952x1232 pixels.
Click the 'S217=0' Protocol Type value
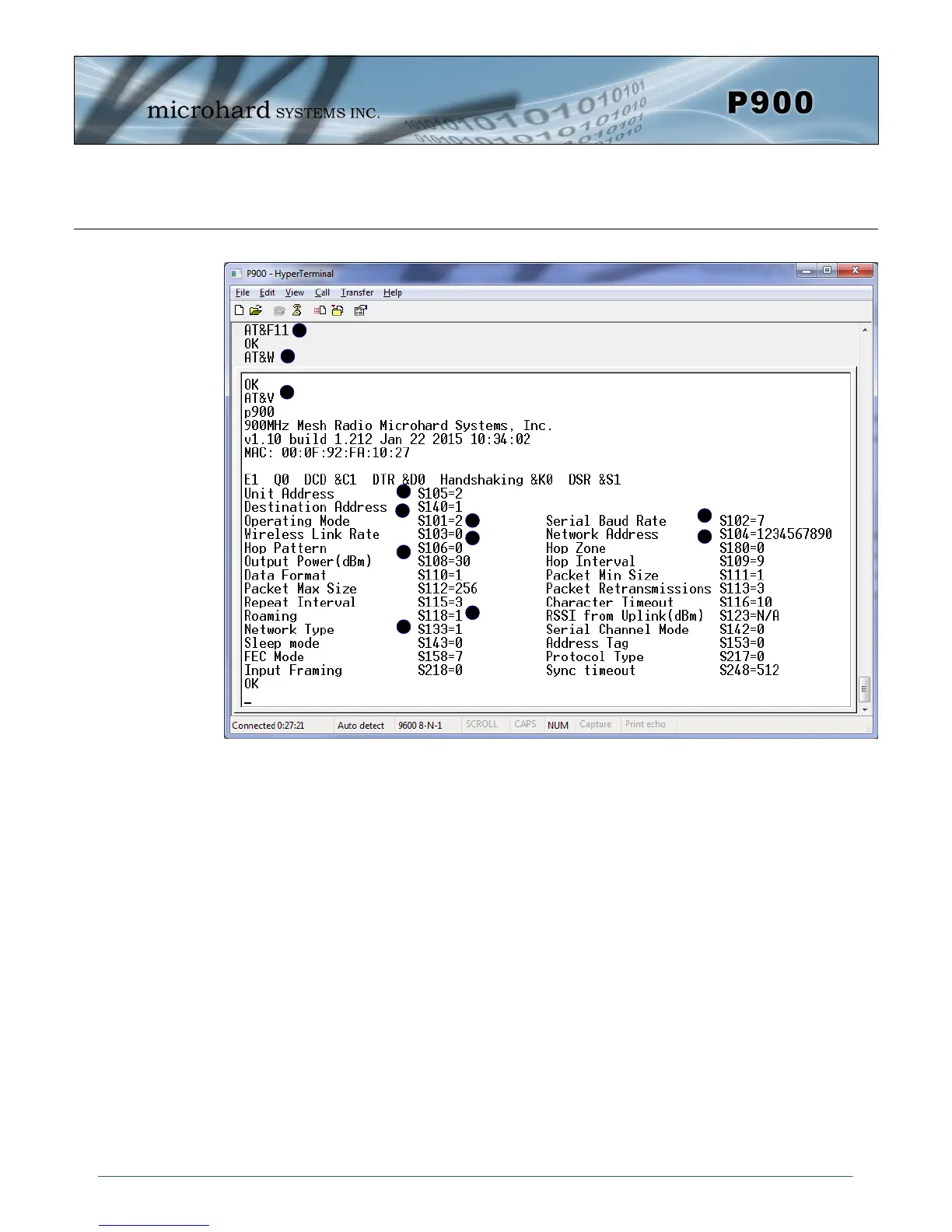(742, 657)
